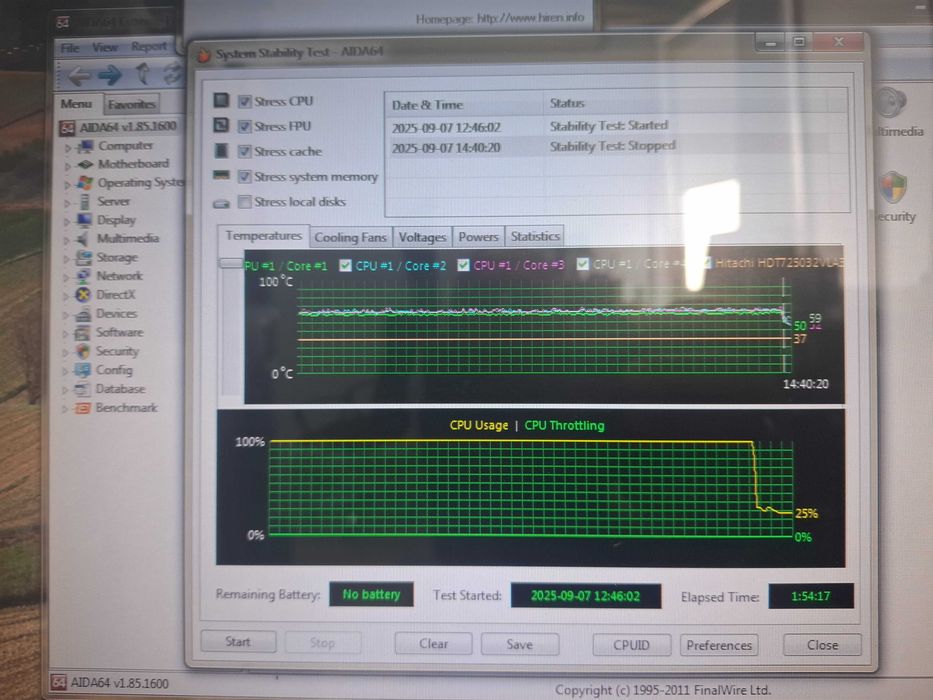Select the Stability Test: Stopped log row

click(616, 146)
